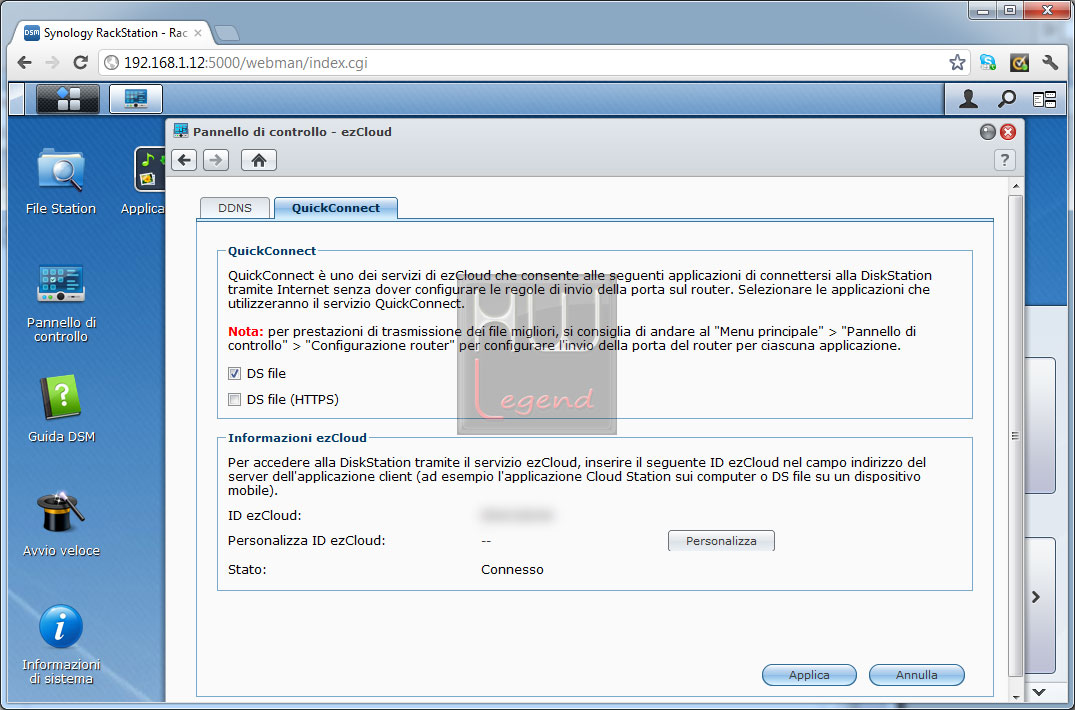Click the browser back arrow

(24, 63)
